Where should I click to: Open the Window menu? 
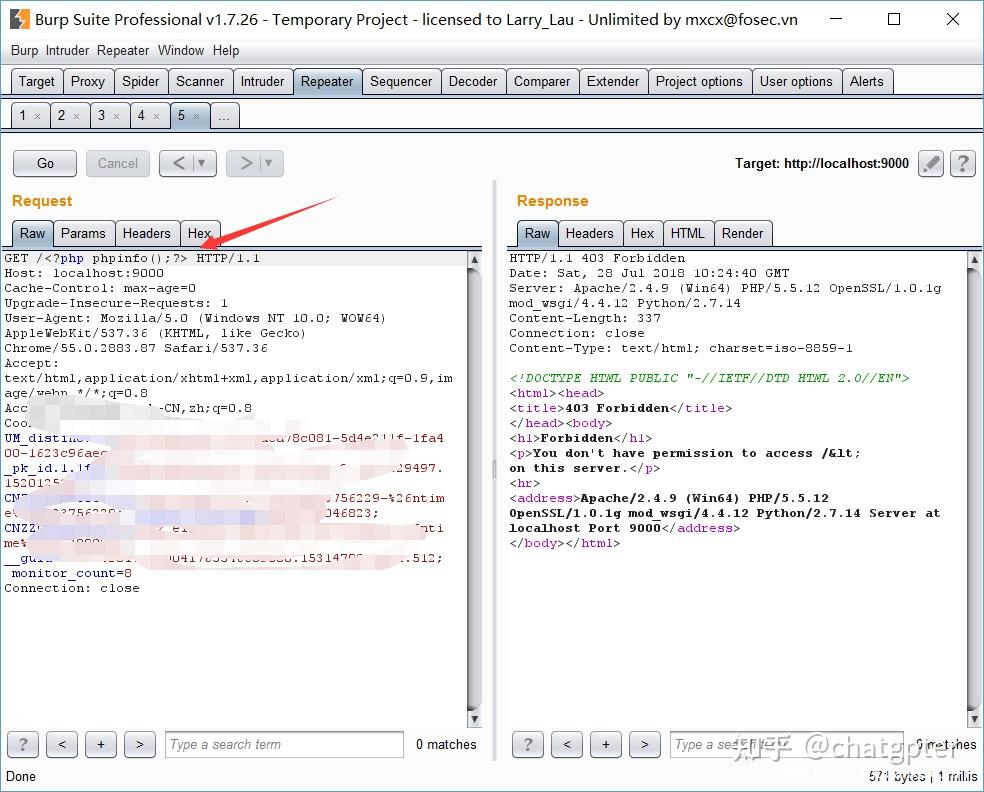181,50
